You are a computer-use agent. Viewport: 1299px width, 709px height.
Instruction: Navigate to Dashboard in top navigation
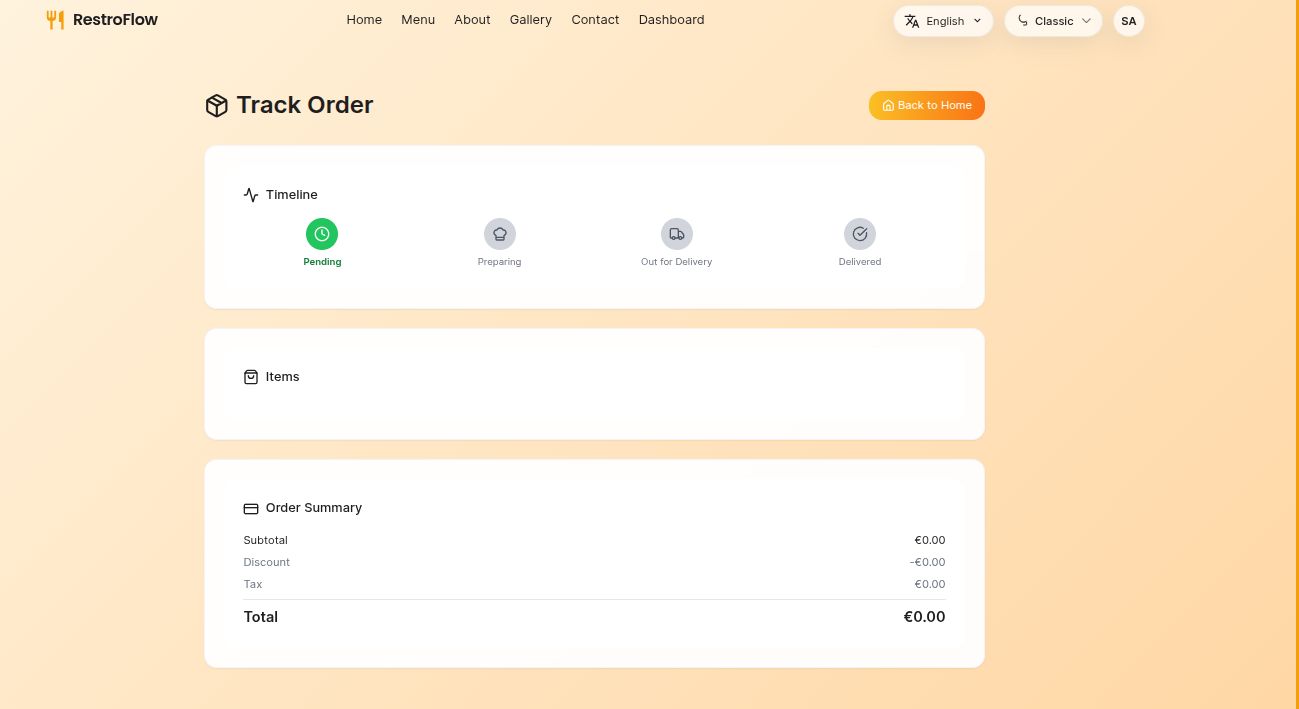(x=672, y=20)
